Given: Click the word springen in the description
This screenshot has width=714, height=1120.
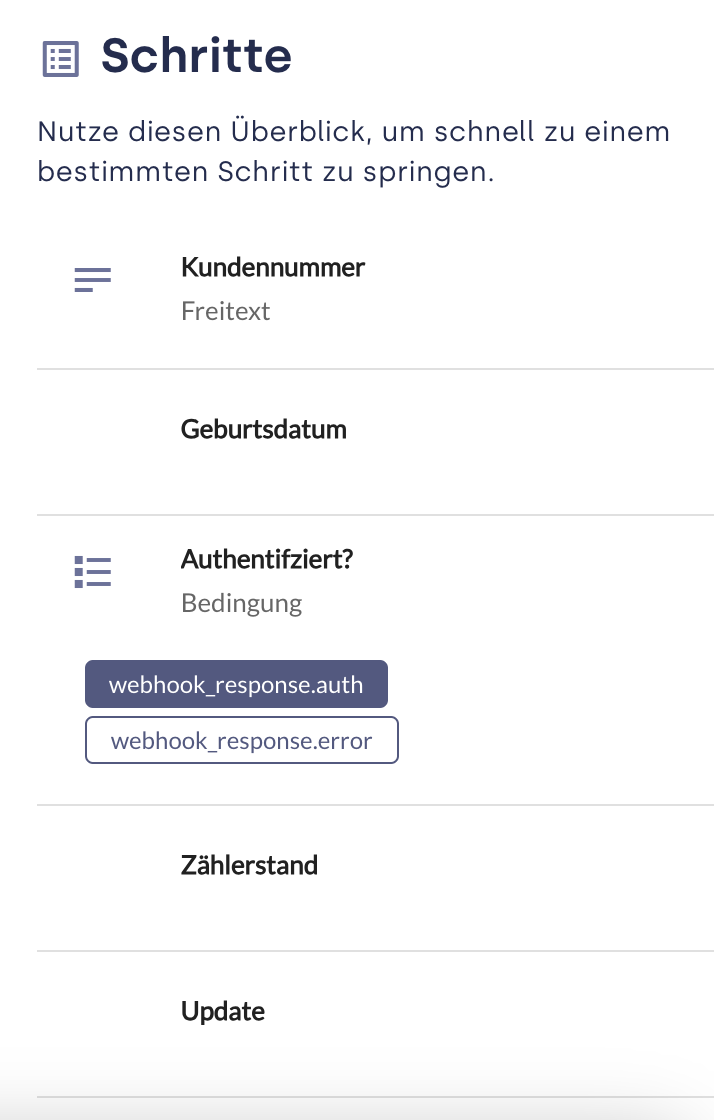Looking at the screenshot, I should coord(428,173).
